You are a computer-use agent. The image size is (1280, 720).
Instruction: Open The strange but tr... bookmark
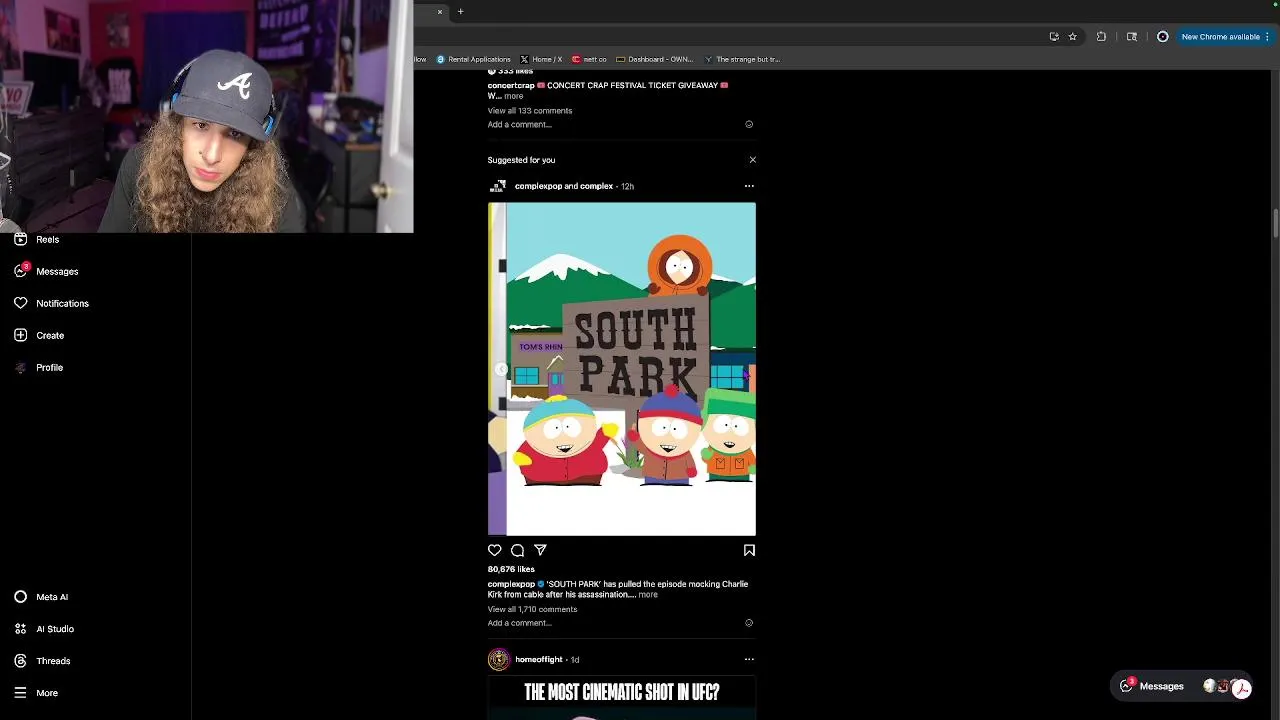point(742,59)
